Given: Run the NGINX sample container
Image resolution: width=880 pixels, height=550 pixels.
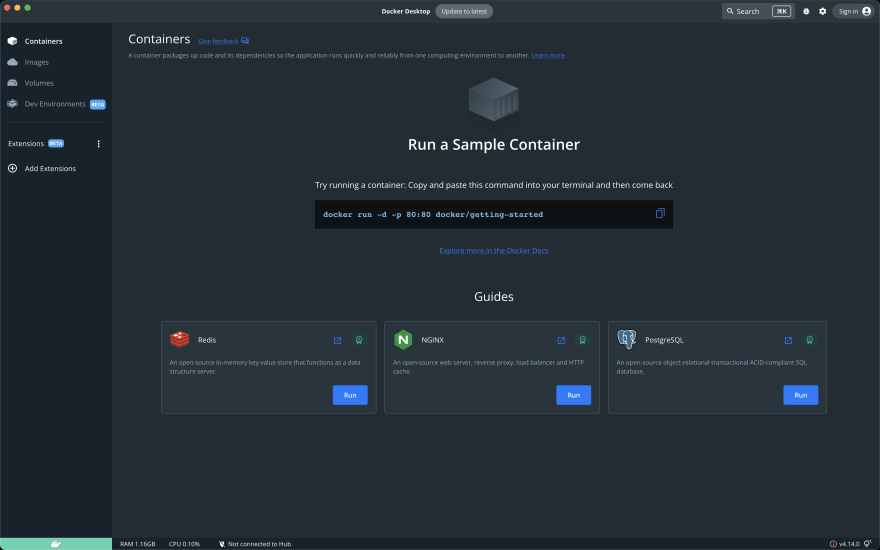Looking at the screenshot, I should 574,395.
